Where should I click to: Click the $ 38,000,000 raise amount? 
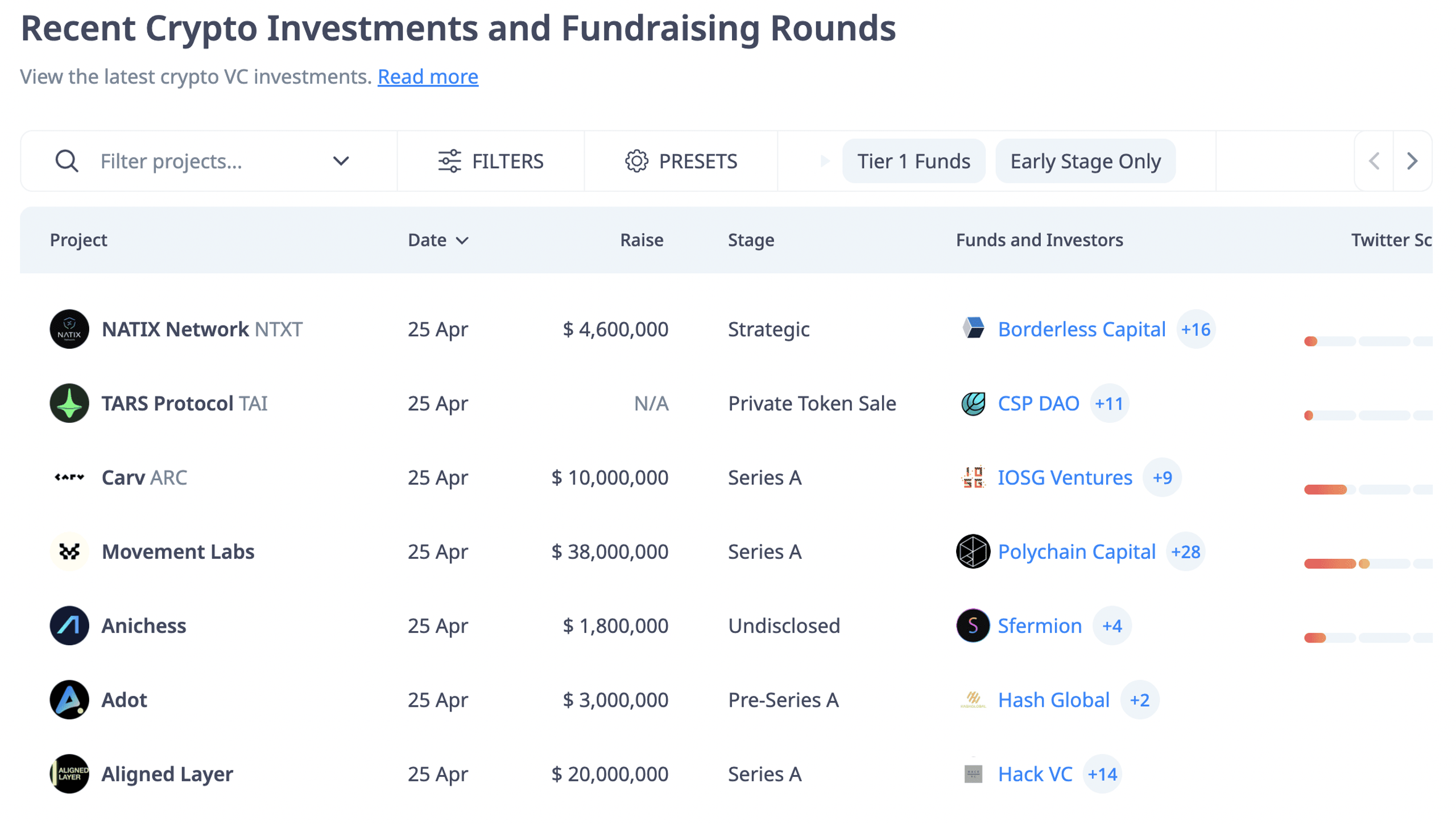tap(609, 551)
